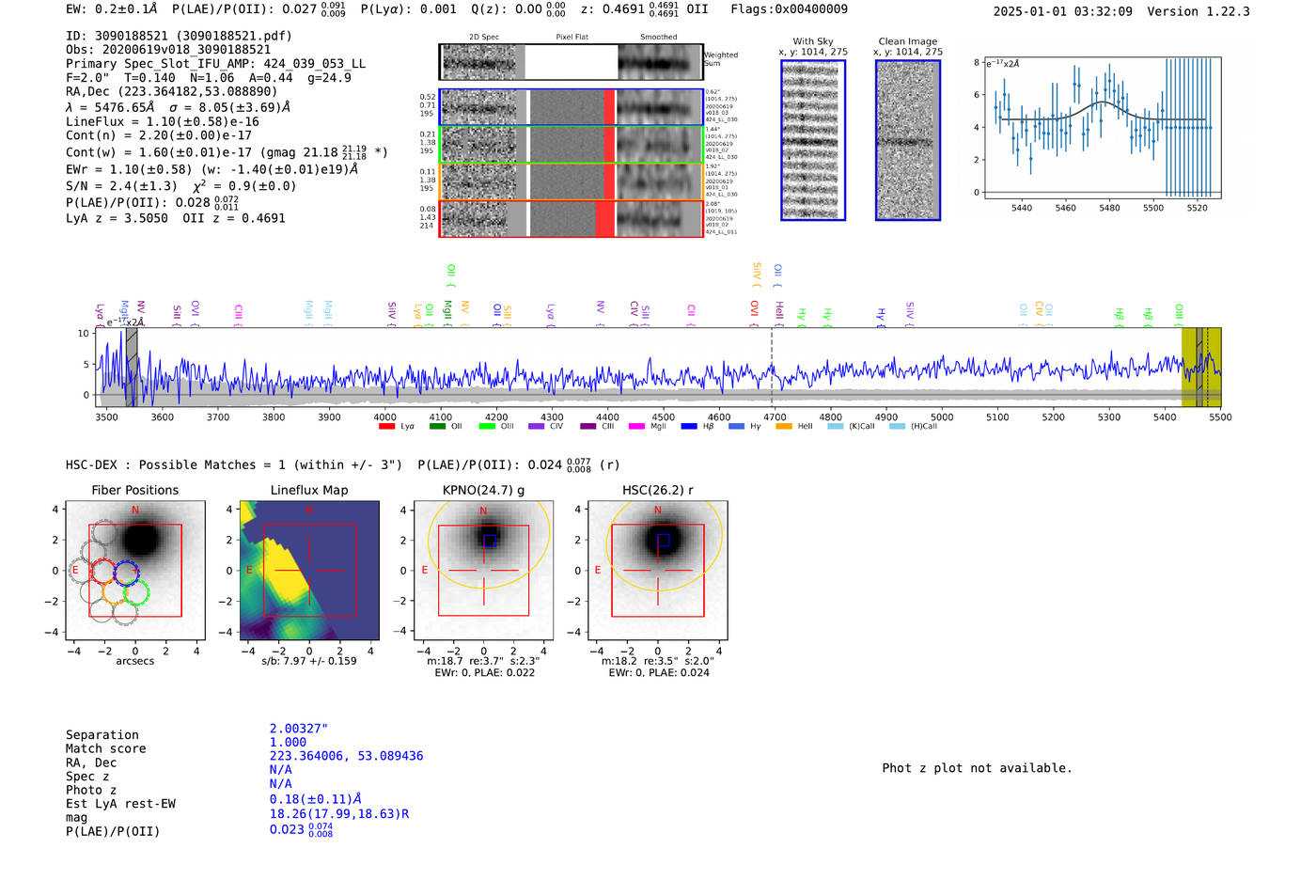Click the Weighted Sum 2D spectrum row

click(x=571, y=62)
